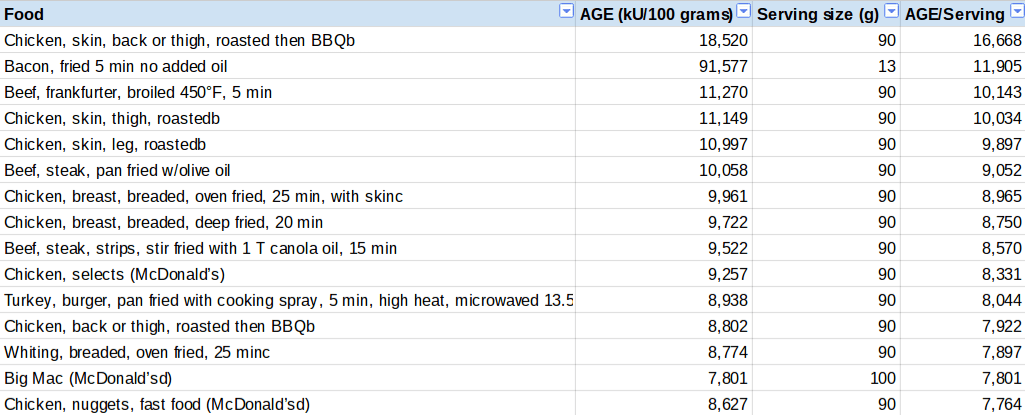This screenshot has width=1025, height=415.
Task: Select AGE value 9,522
Action: [664, 248]
